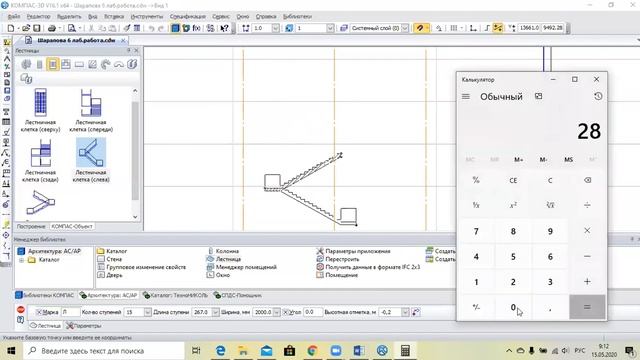This screenshot has width=640, height=360.
Task: Open Кол-во ступеней dropdown
Action: pos(147,312)
